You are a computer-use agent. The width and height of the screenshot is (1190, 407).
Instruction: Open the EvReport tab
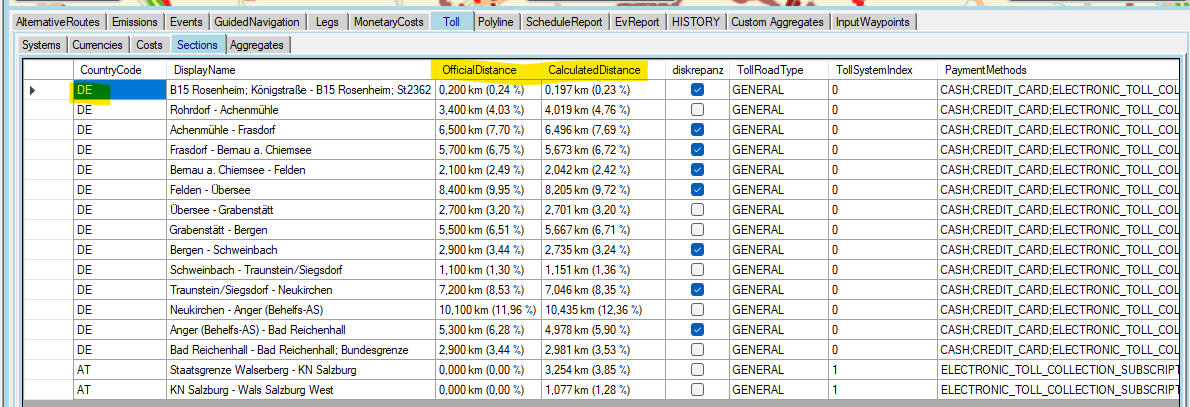[x=638, y=21]
